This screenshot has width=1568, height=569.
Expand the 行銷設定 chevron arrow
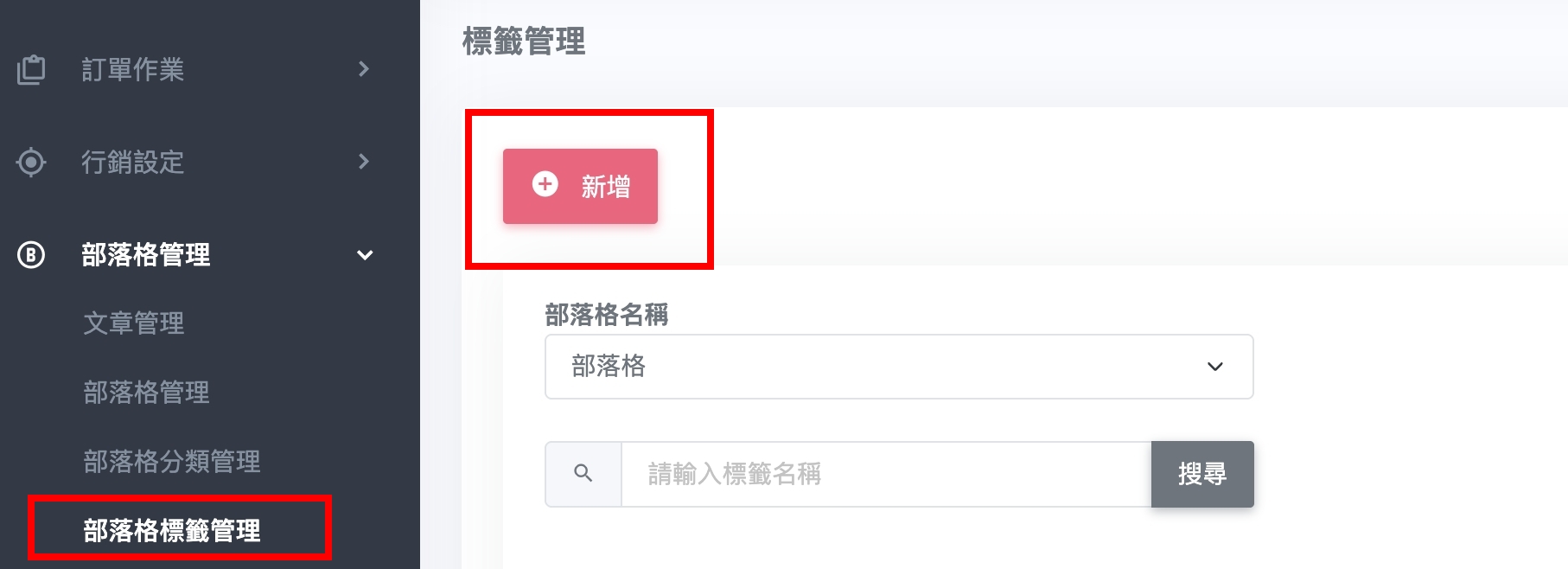click(x=364, y=162)
